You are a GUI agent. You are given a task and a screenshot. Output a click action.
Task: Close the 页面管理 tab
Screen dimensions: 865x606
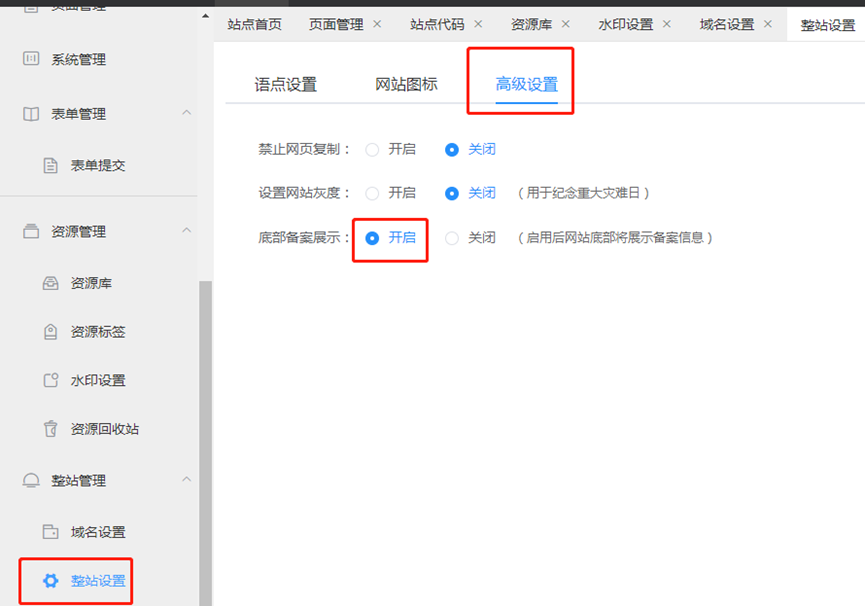pos(377,24)
